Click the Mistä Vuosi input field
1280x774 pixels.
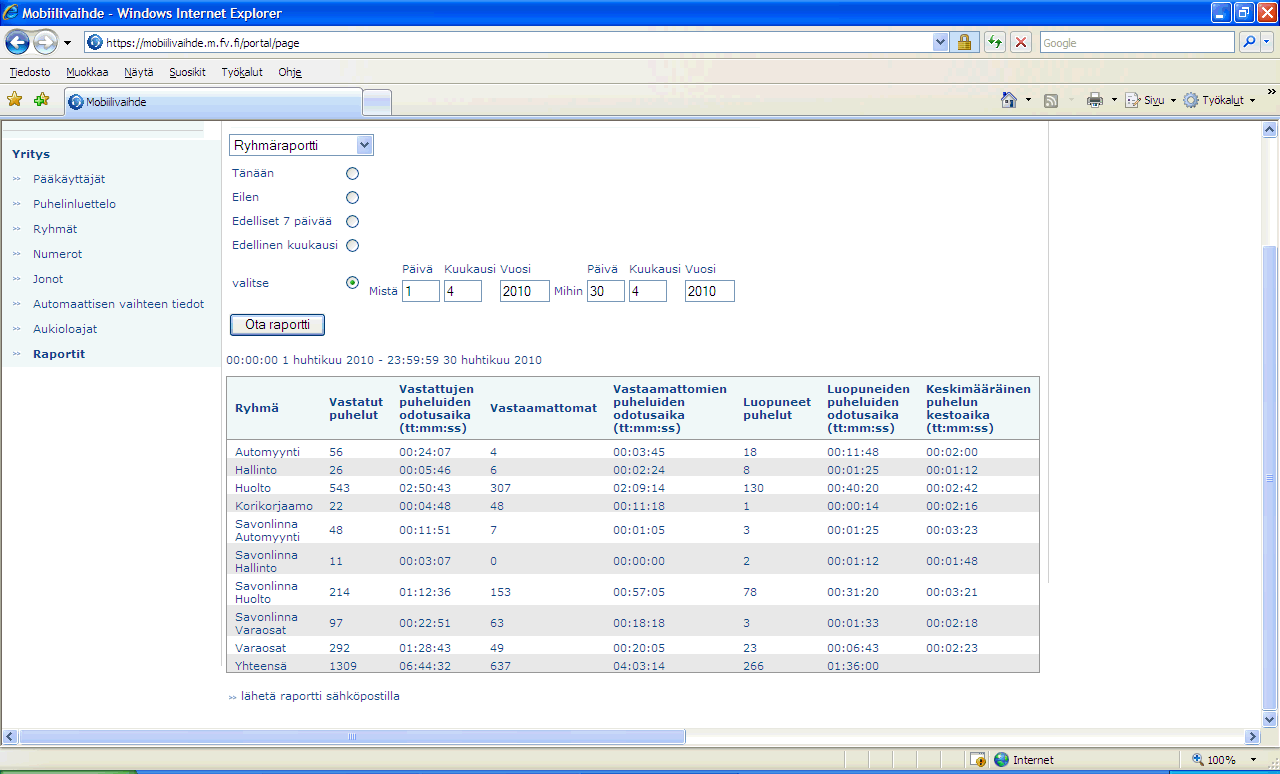coord(525,291)
